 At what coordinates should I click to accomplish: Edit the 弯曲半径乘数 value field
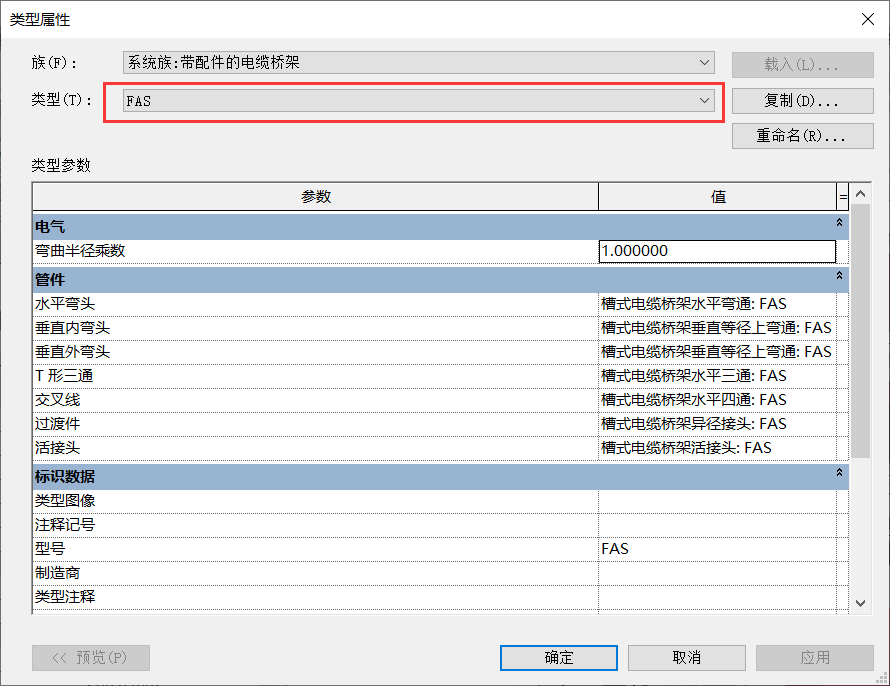(716, 251)
